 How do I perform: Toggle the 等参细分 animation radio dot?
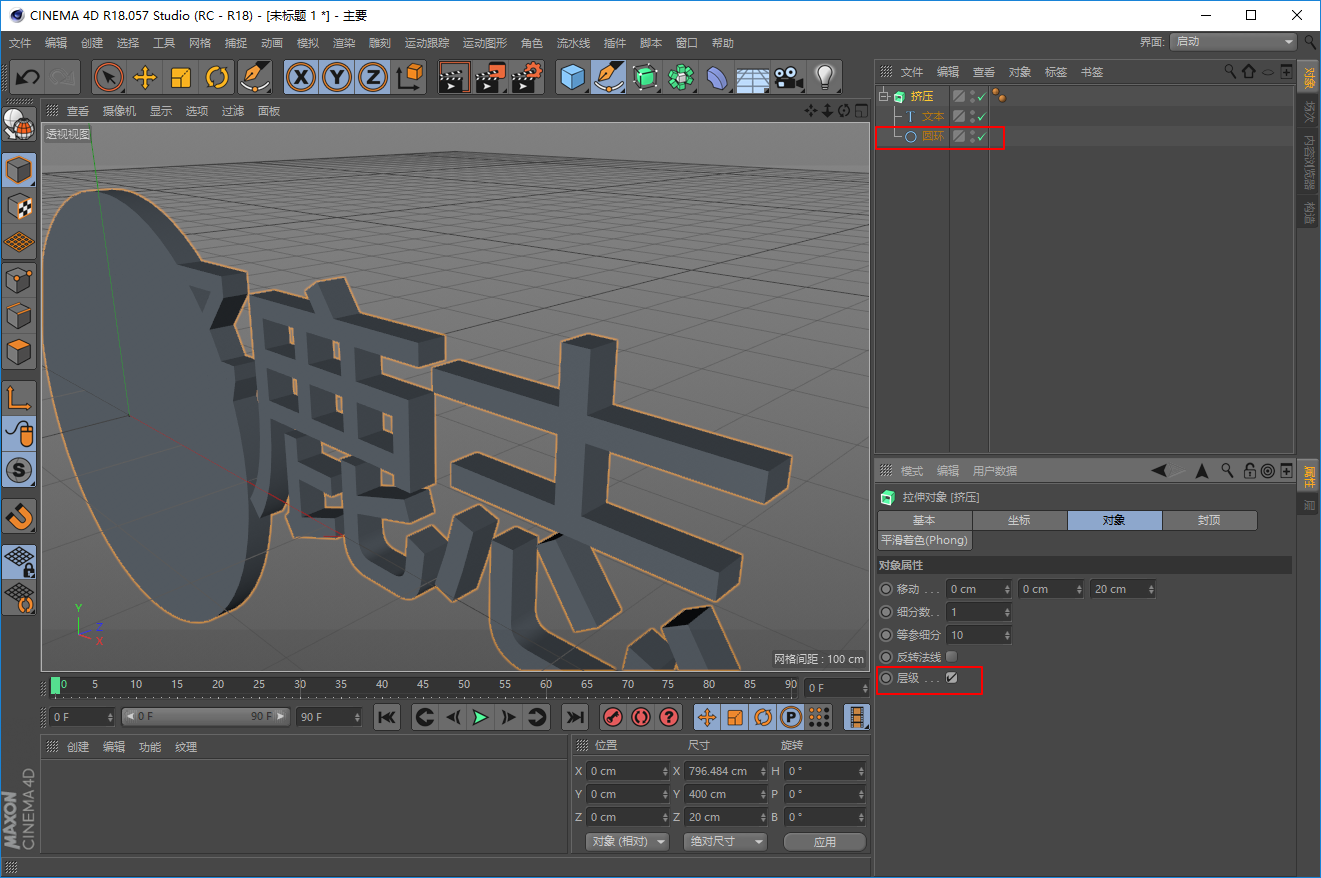pyautogui.click(x=886, y=634)
